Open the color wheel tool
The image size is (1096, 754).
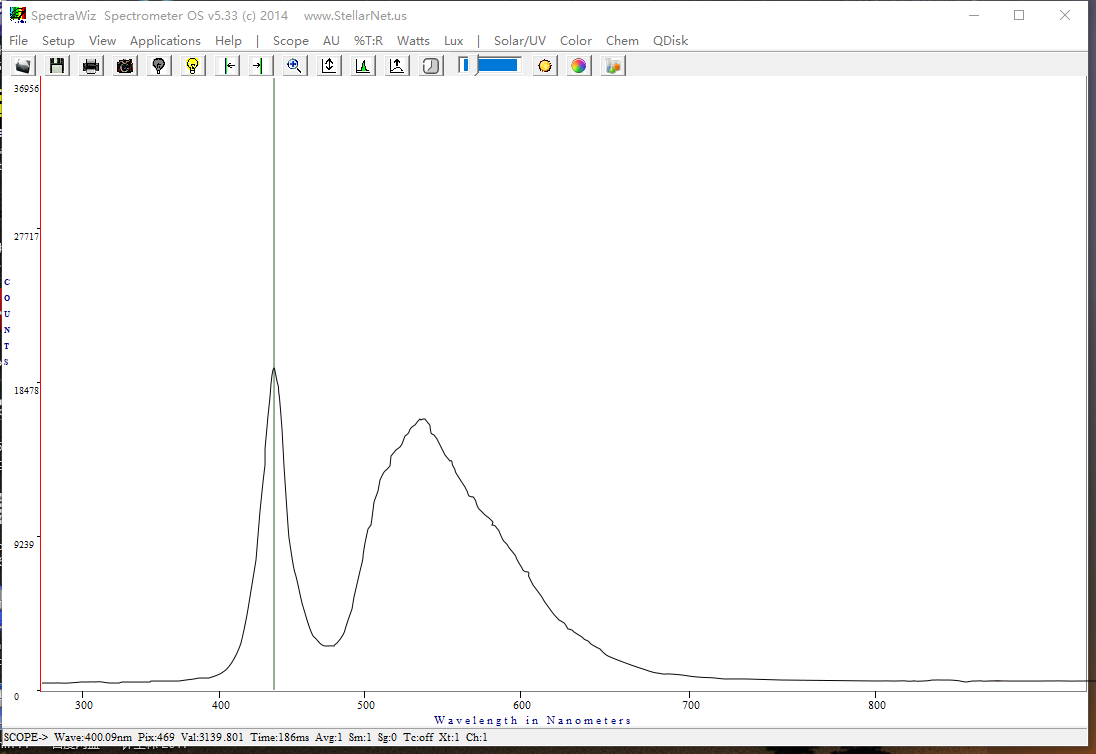(579, 66)
